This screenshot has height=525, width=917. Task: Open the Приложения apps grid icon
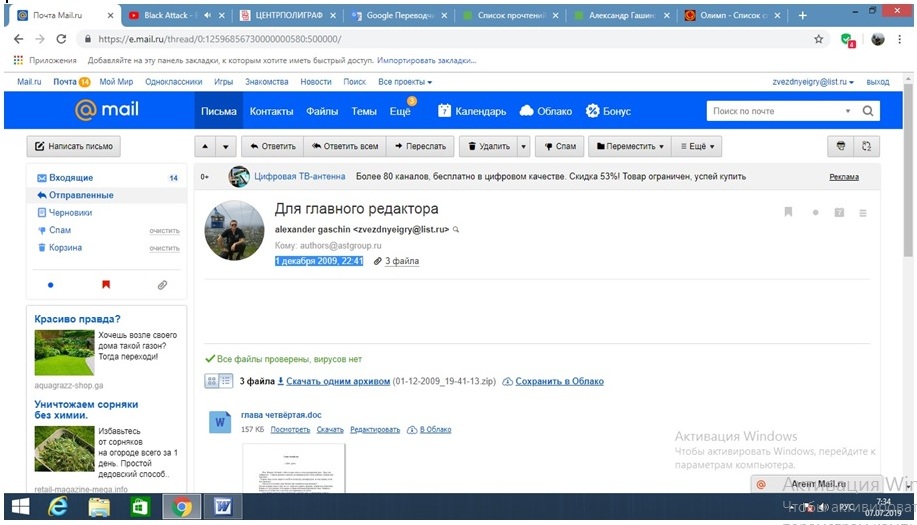click(18, 60)
